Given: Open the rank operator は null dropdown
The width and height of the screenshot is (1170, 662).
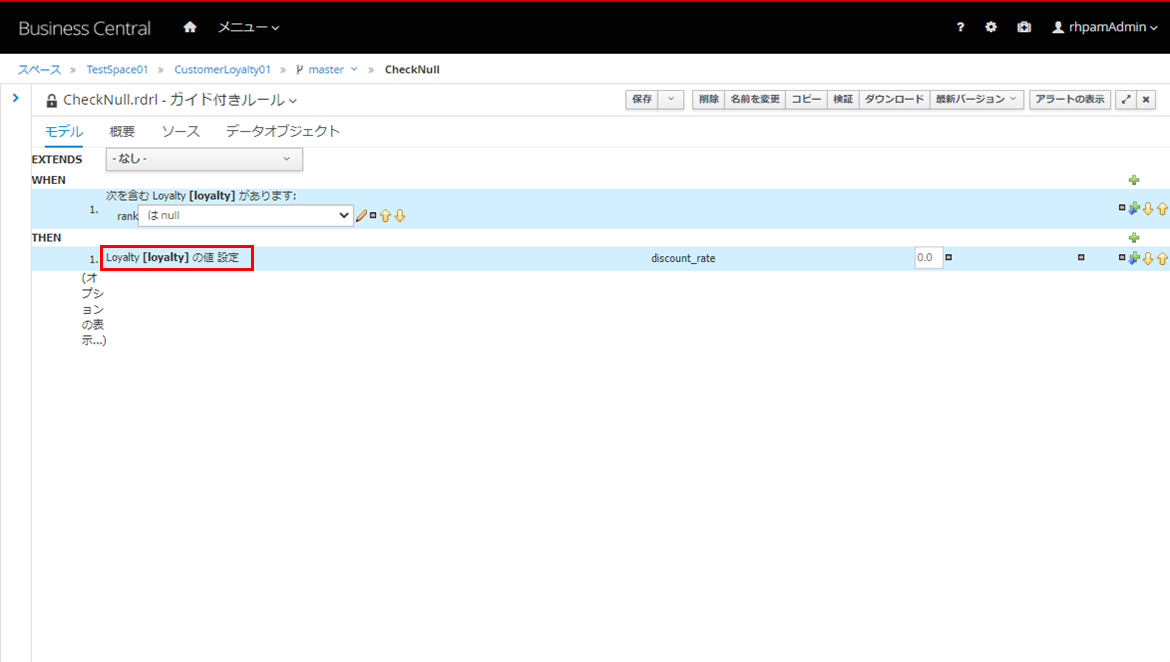Looking at the screenshot, I should click(x=245, y=216).
